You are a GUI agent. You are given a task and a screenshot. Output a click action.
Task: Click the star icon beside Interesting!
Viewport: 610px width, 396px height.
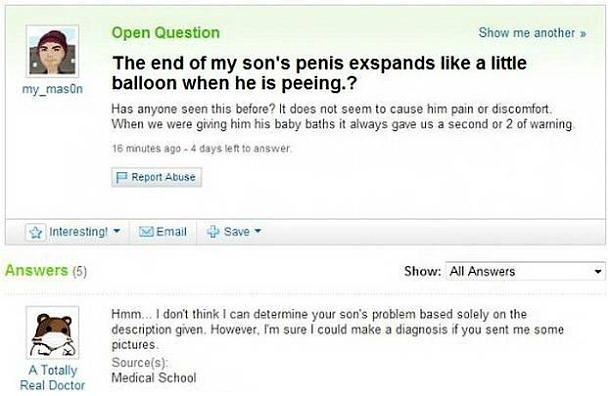click(36, 232)
